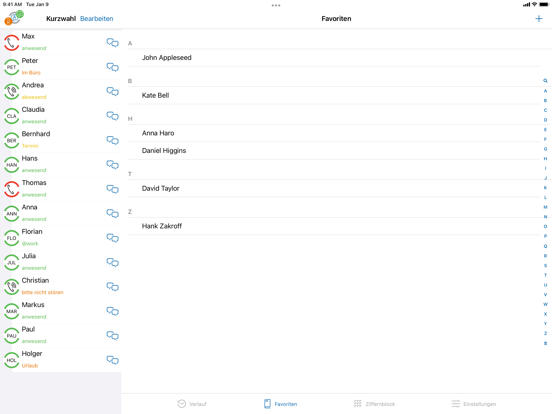Select favorite John Appleseed
This screenshot has height=414, width=552.
pos(333,58)
